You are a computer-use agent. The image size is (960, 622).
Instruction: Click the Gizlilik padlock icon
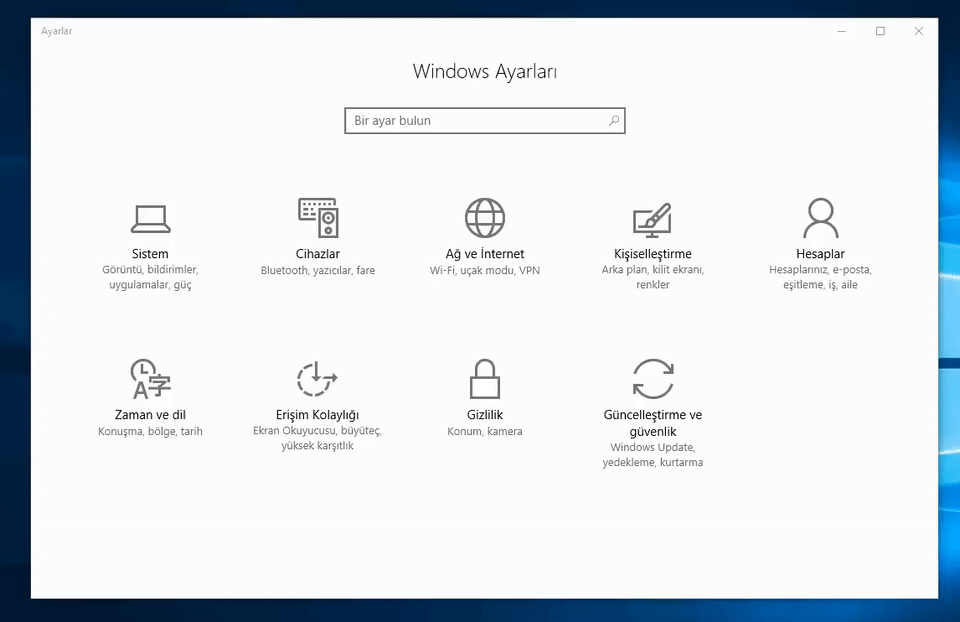pos(485,379)
